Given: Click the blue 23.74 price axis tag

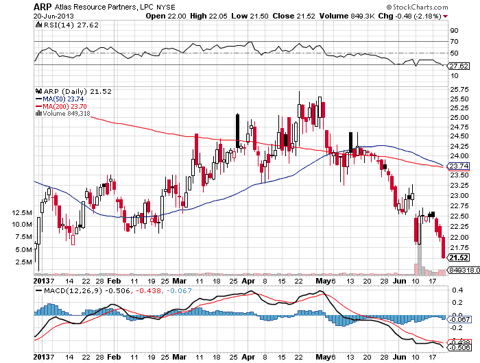Looking at the screenshot, I should 459,166.
